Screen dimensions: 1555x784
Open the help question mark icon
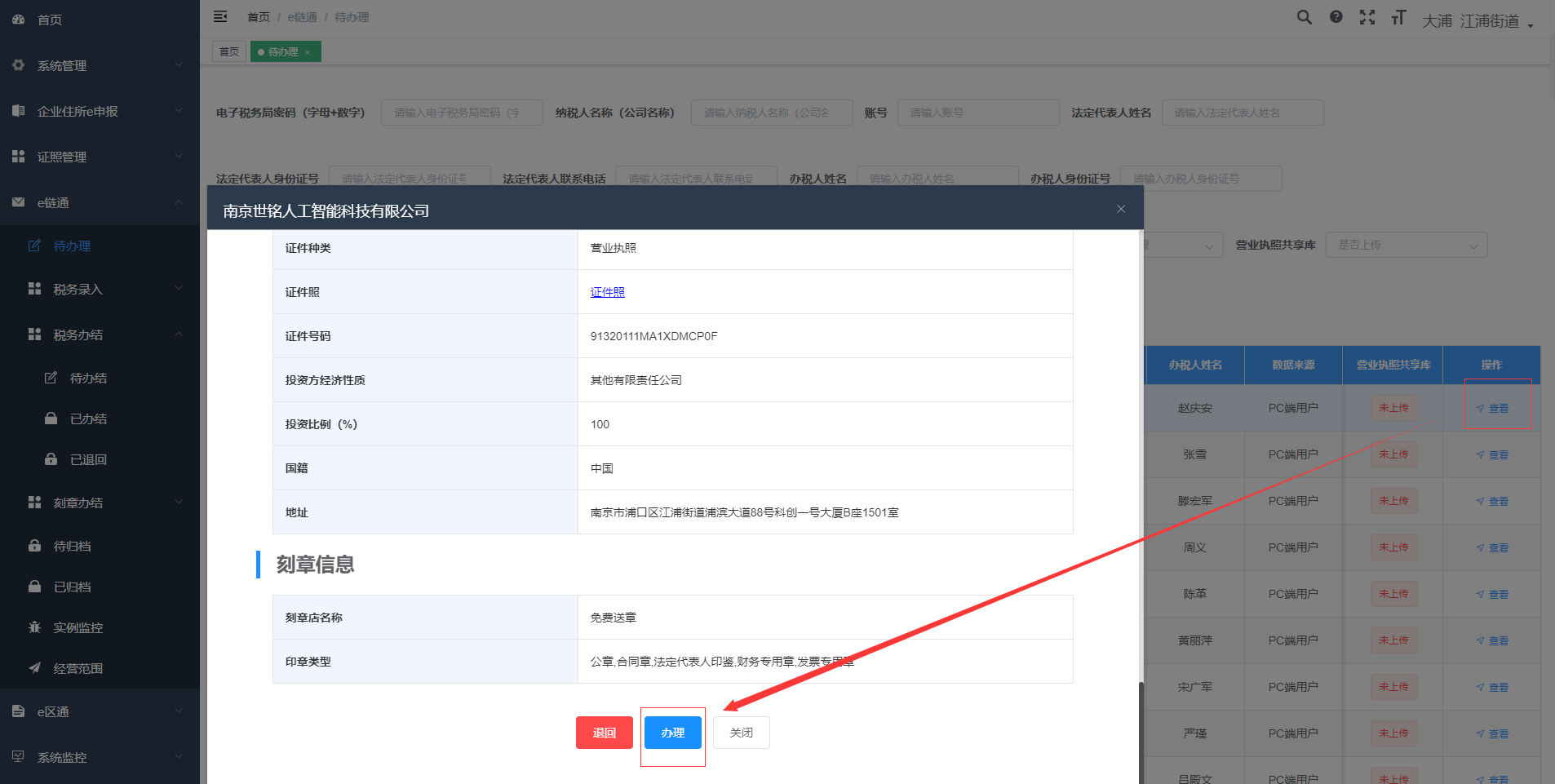click(x=1336, y=17)
